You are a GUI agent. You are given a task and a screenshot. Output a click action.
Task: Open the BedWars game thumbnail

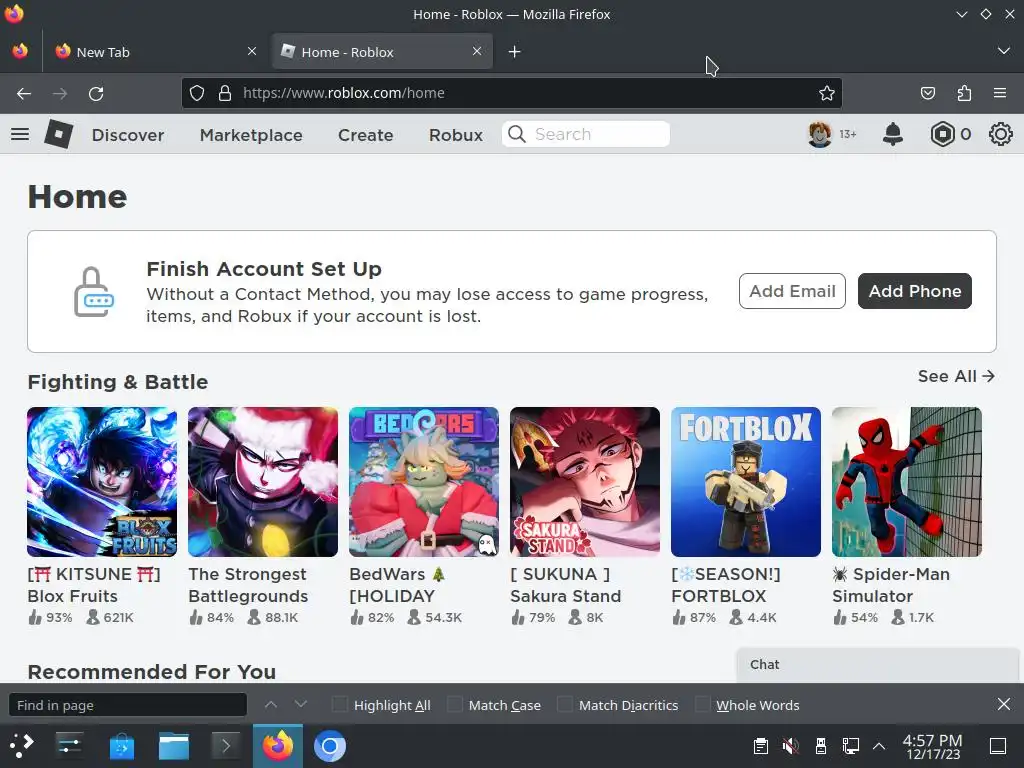point(424,482)
